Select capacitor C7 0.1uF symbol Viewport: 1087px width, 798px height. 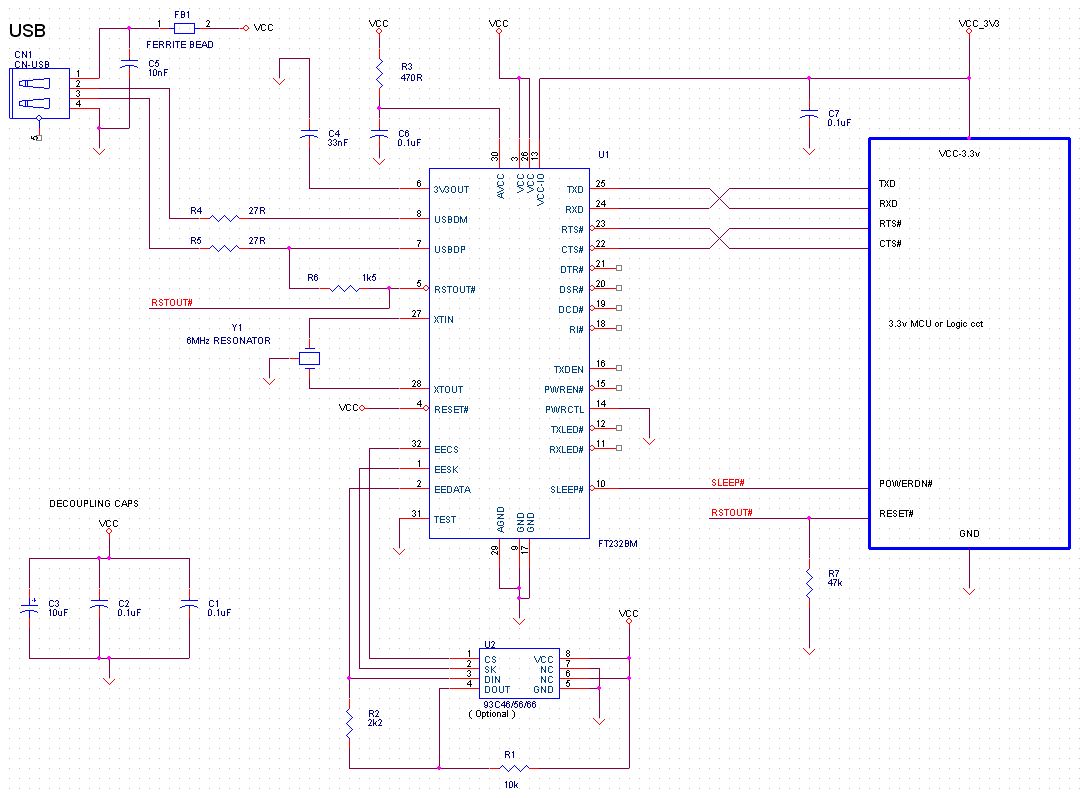(809, 113)
